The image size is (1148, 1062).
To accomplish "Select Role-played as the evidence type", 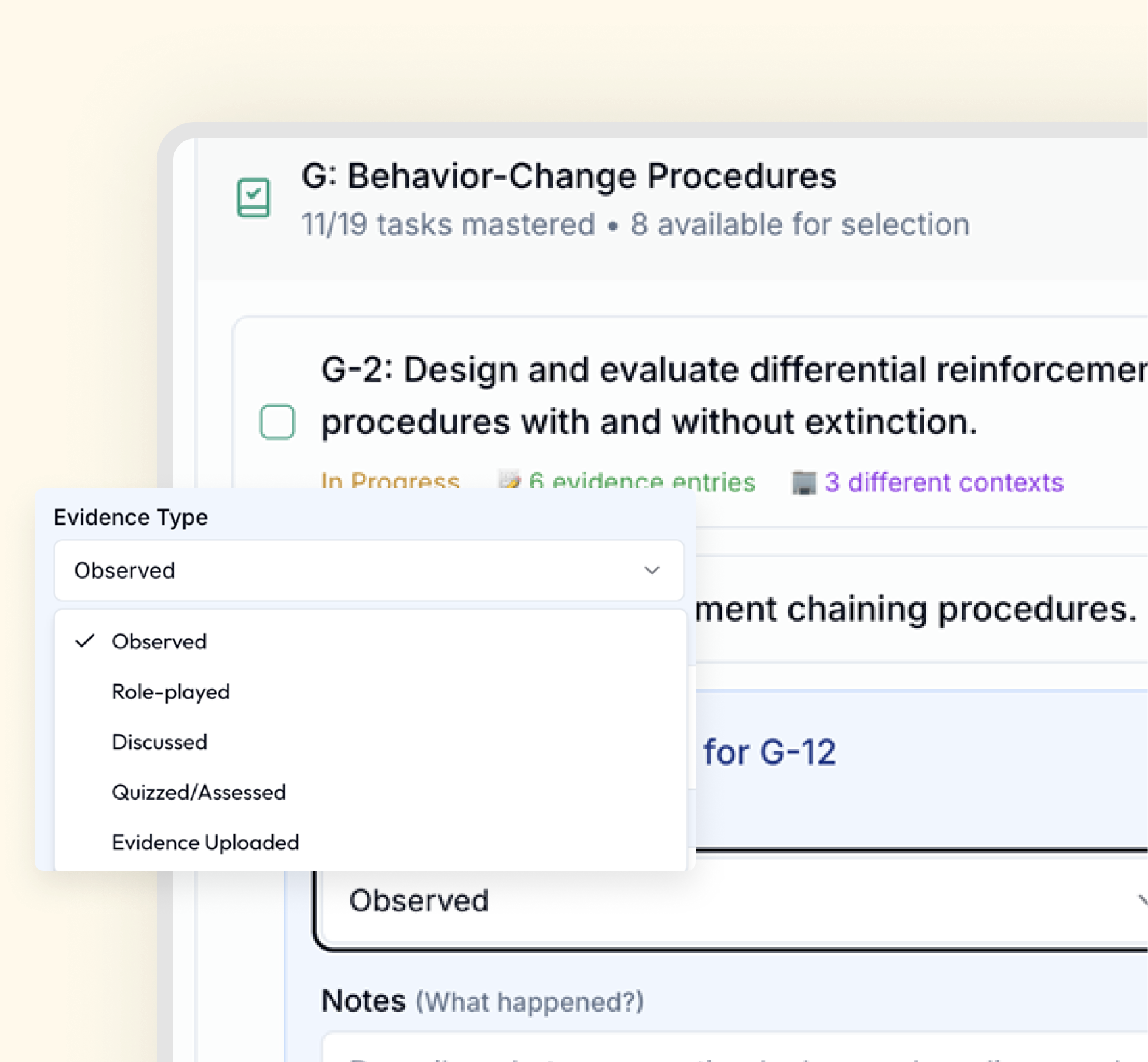I will tap(171, 692).
